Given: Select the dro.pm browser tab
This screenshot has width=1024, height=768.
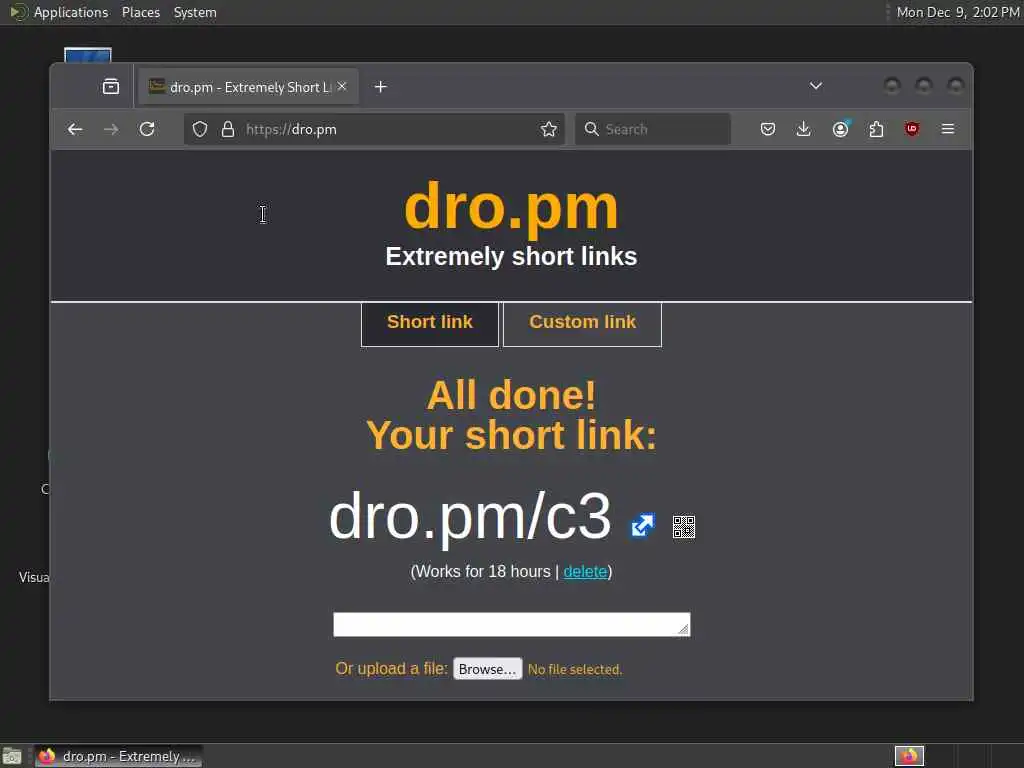Looking at the screenshot, I should point(248,87).
